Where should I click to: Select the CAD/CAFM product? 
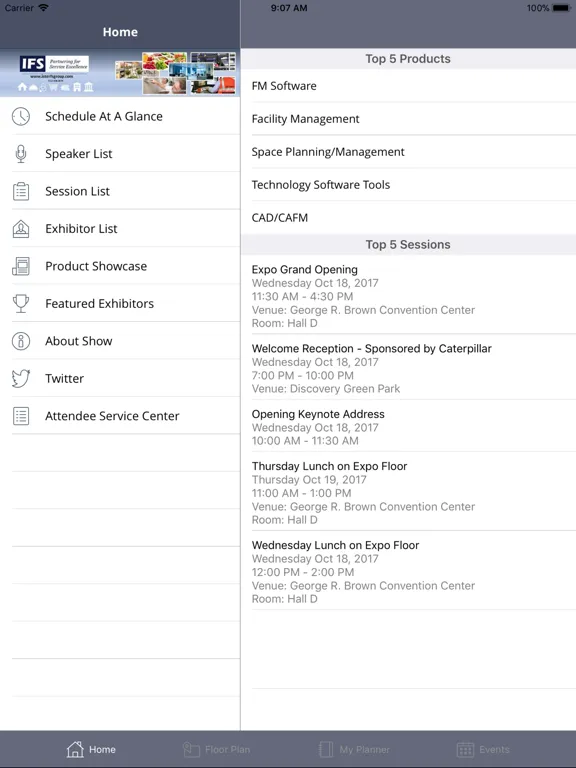408,217
